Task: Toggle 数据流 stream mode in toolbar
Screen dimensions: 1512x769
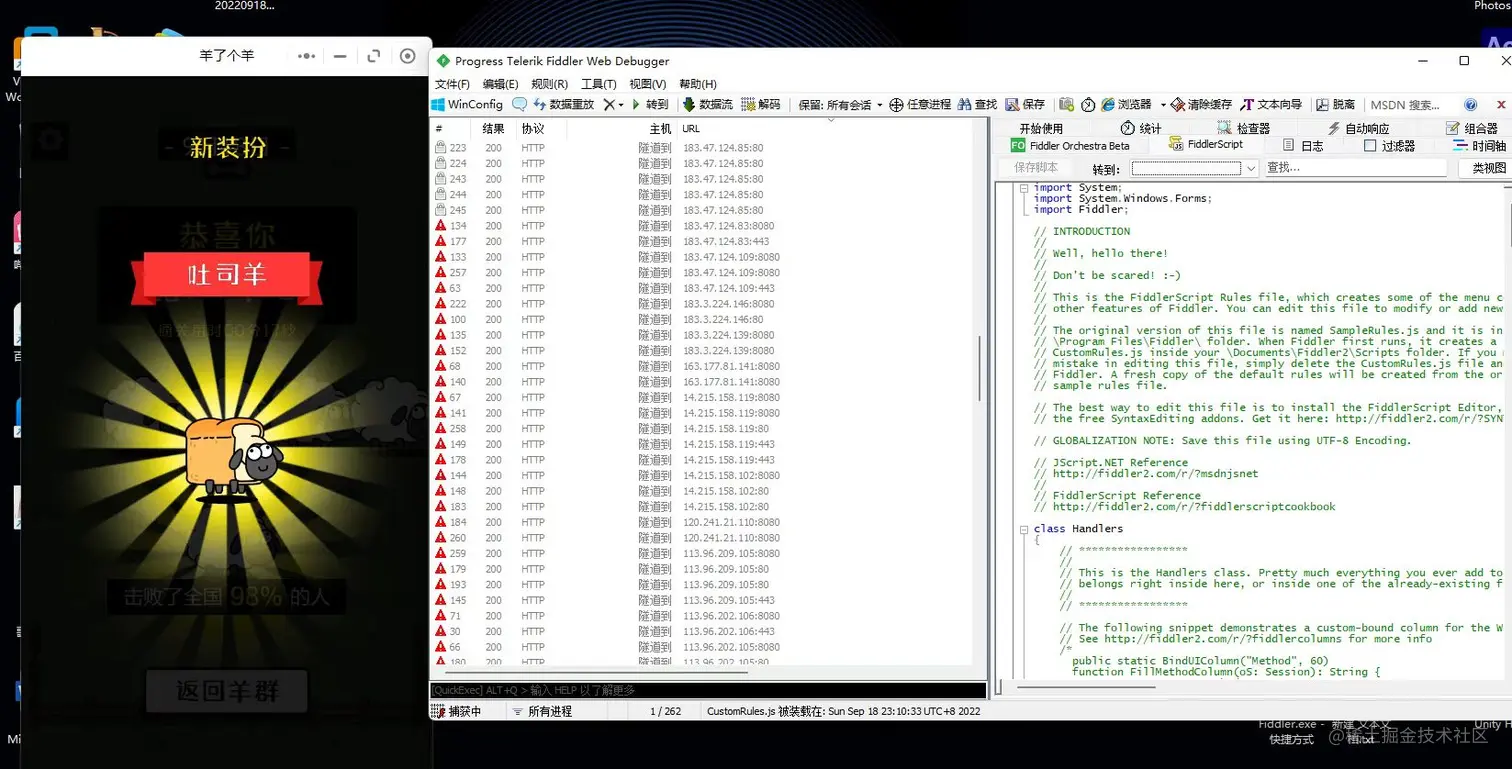Action: (x=708, y=104)
